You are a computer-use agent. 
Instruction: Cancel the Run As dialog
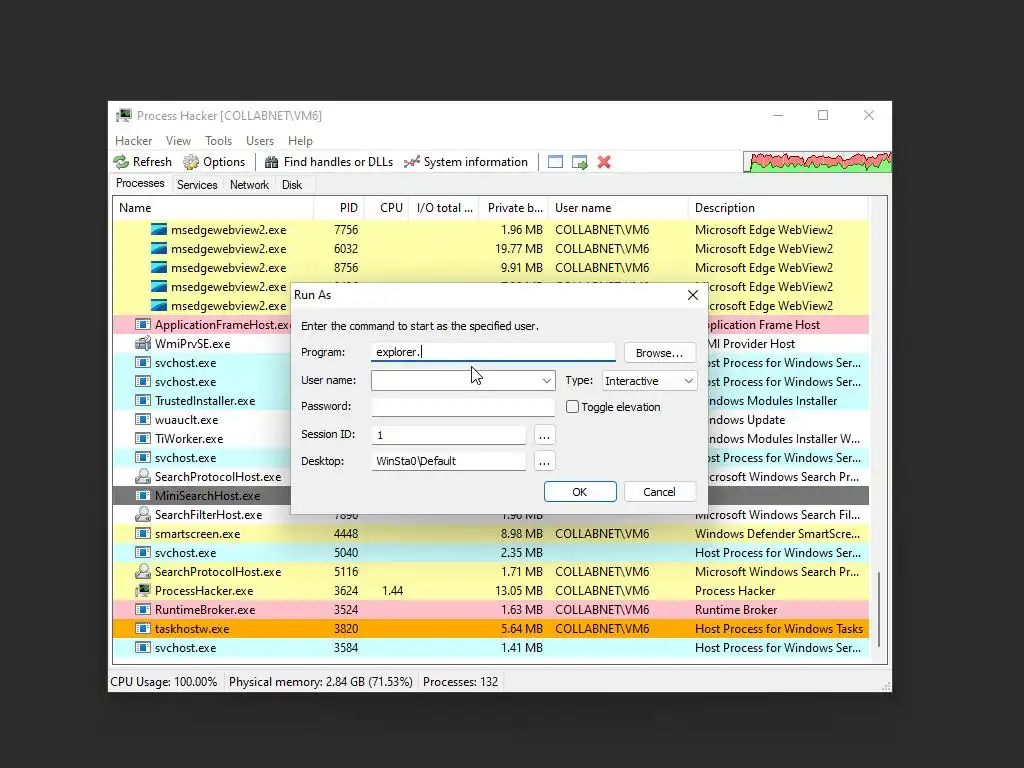[659, 492]
